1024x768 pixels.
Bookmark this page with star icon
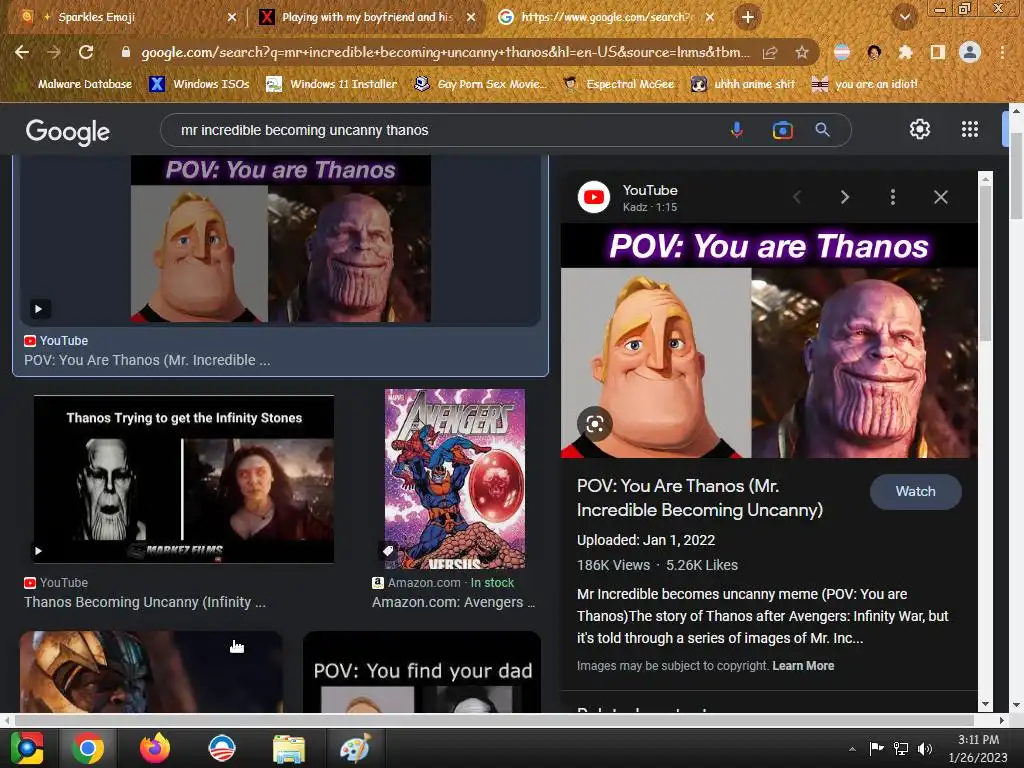click(802, 52)
